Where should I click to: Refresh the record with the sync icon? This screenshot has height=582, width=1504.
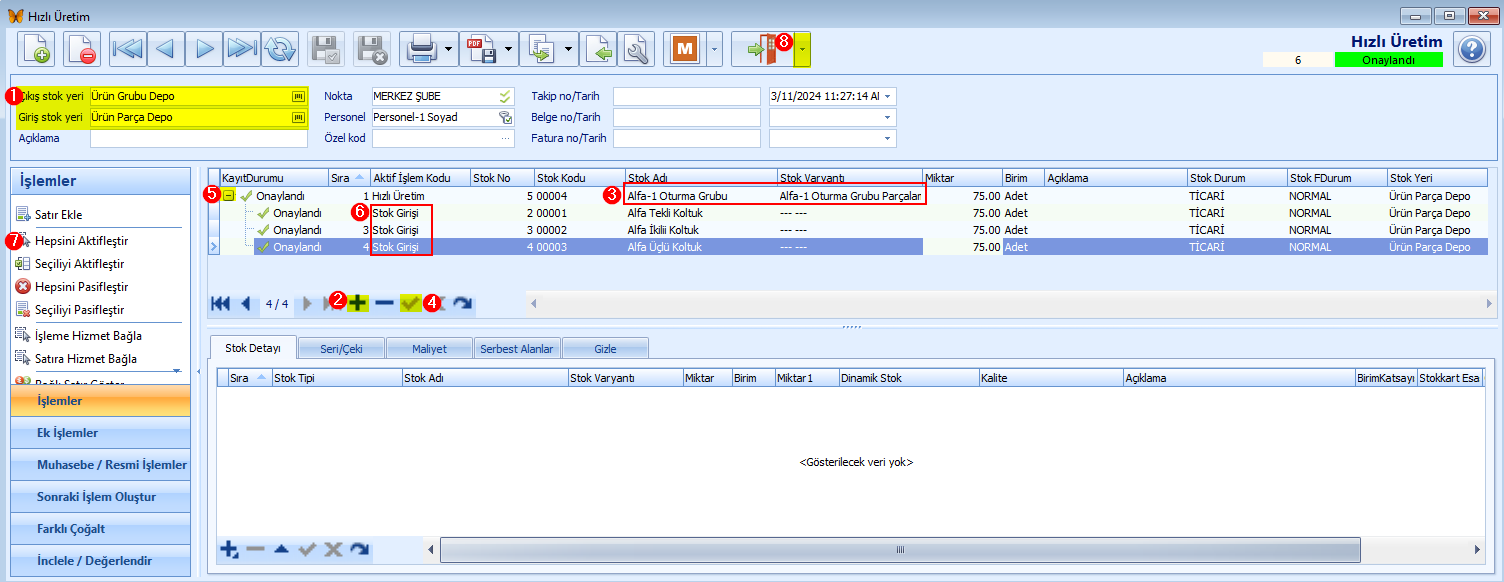coord(281,48)
